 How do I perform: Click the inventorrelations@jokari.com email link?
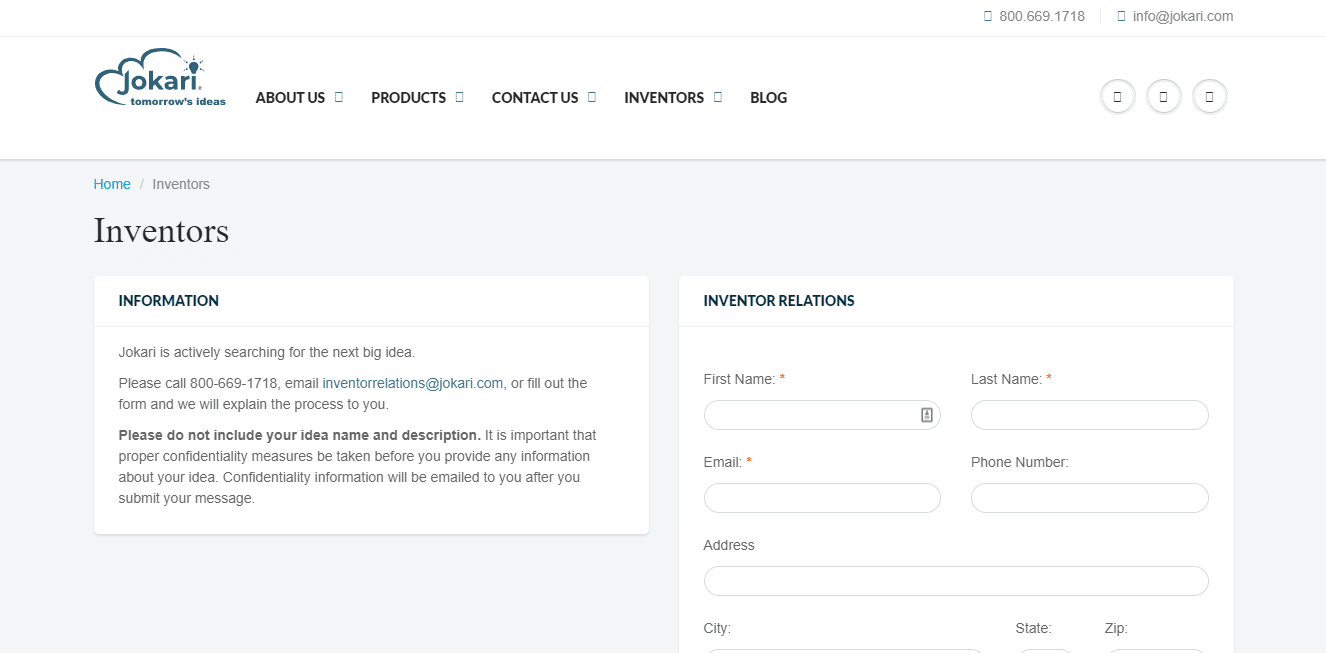pos(413,383)
